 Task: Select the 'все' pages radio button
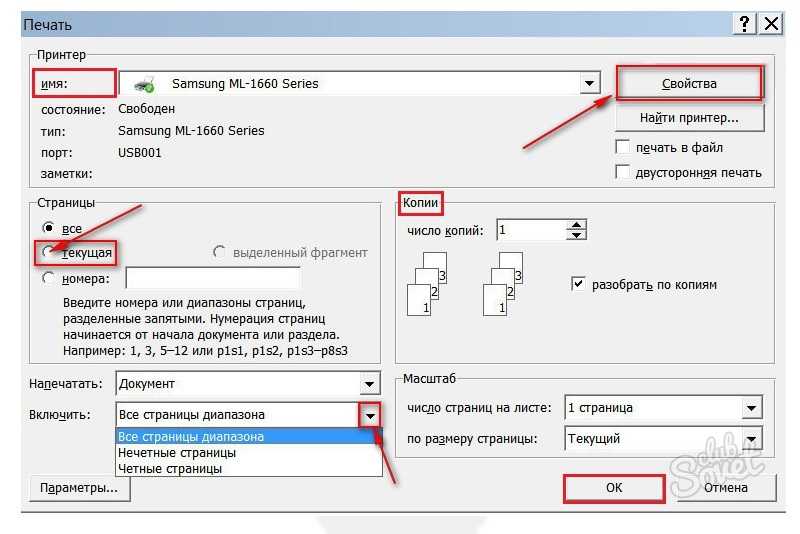tap(48, 227)
